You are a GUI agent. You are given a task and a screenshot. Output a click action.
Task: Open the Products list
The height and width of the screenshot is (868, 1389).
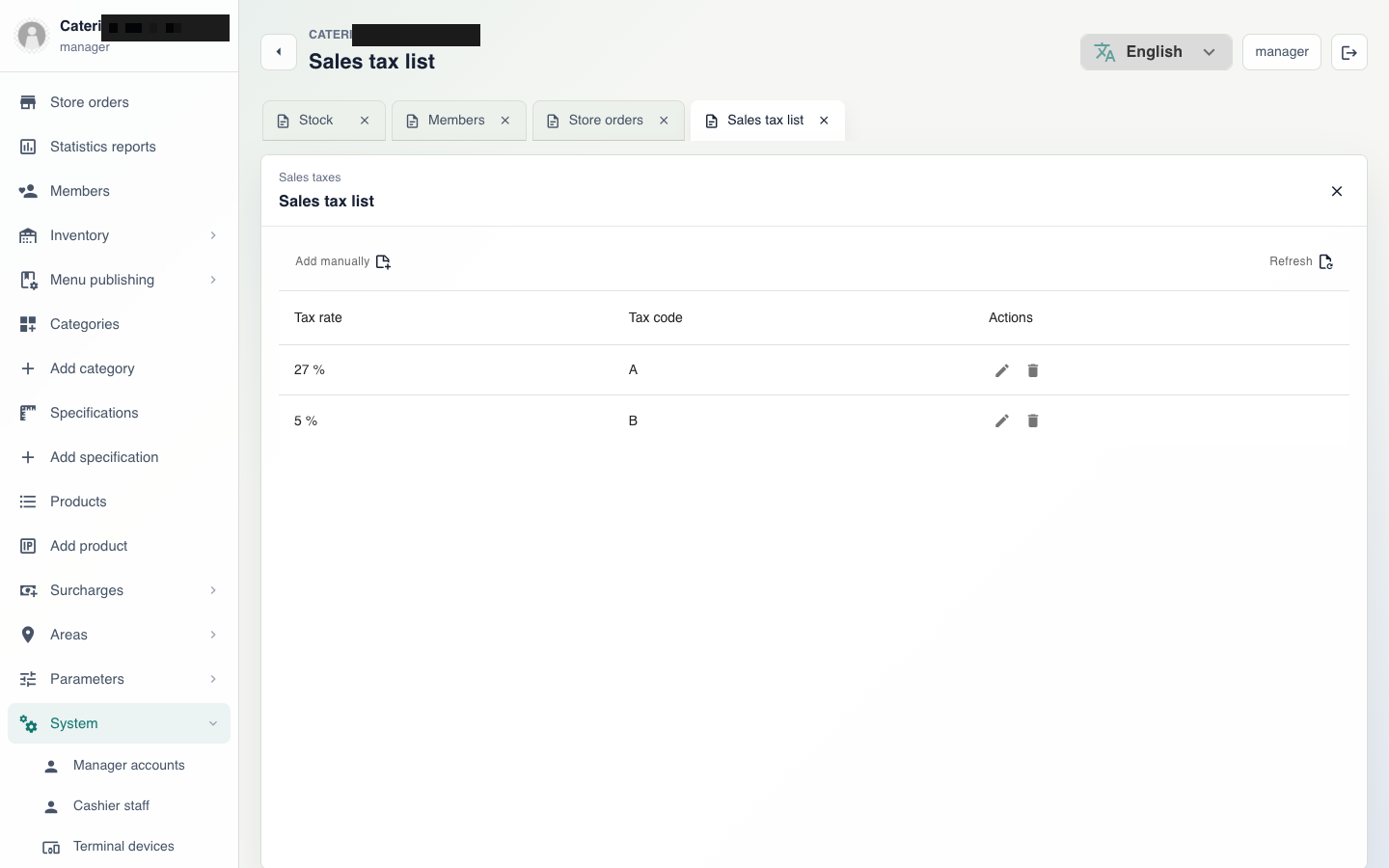[120, 502]
